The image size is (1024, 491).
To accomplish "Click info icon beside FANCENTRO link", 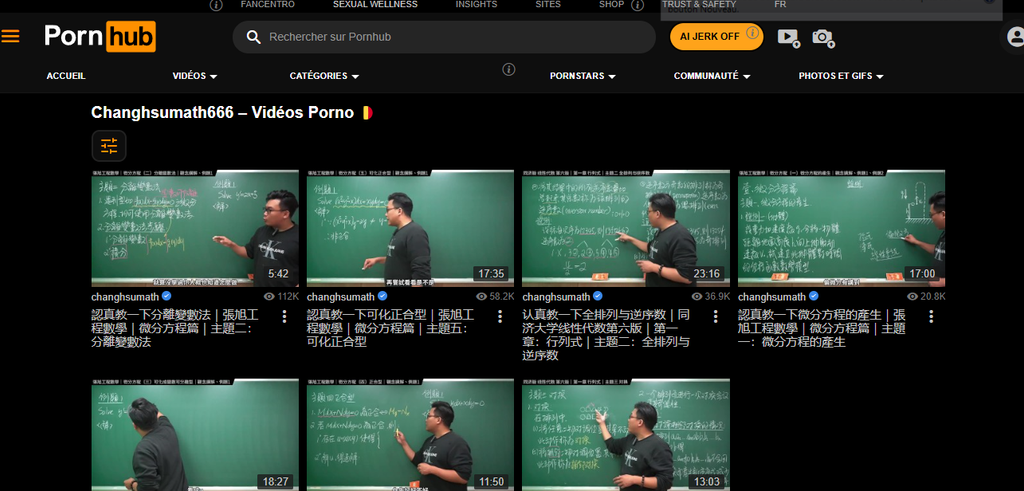I will pos(216,5).
